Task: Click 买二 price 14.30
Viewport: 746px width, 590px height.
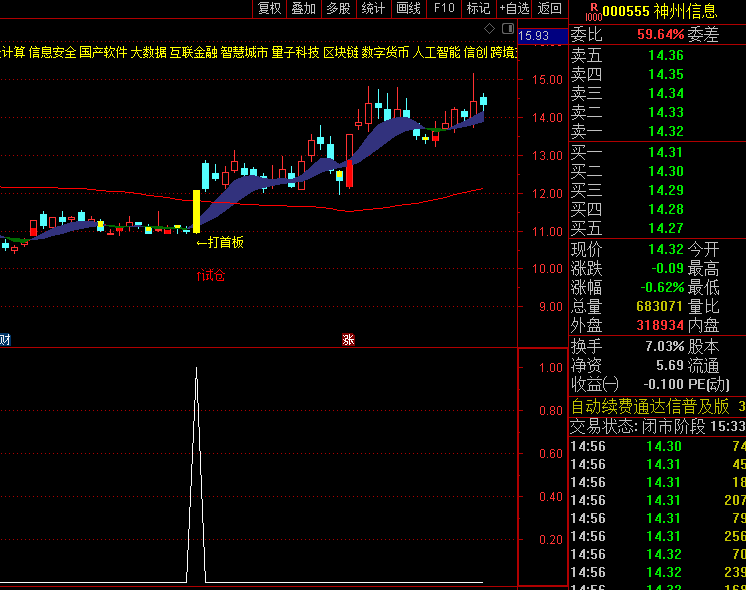Action: click(x=666, y=172)
